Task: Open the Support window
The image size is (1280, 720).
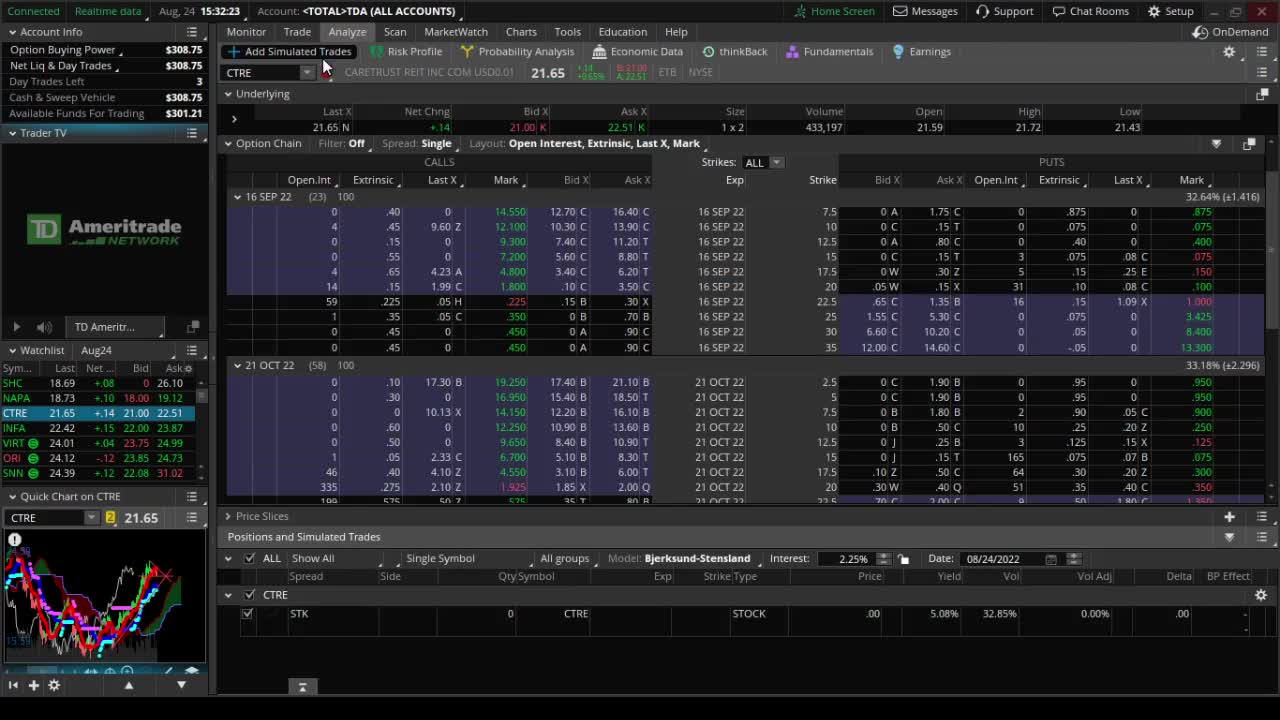Action: pyautogui.click(x=1004, y=11)
